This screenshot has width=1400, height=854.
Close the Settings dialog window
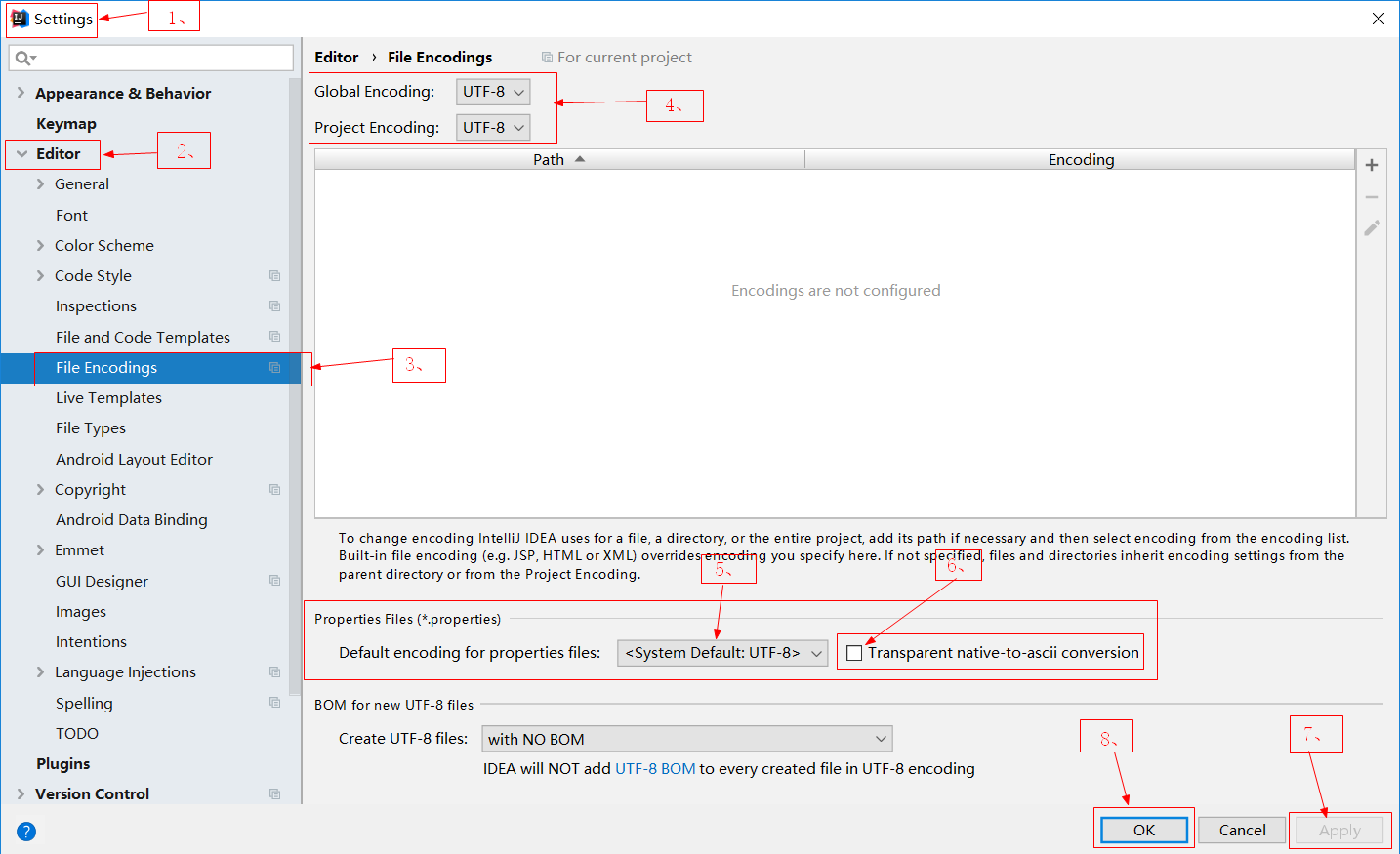[1379, 19]
